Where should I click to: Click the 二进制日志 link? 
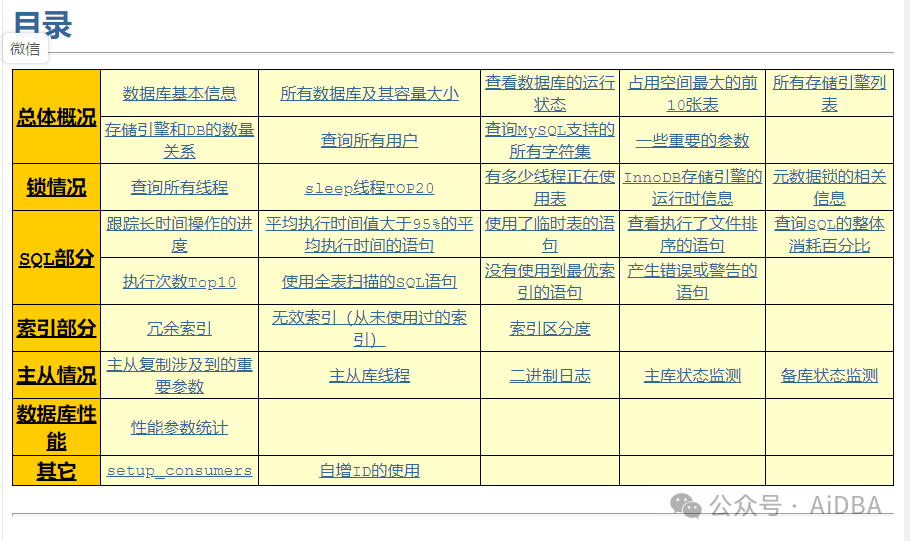point(550,376)
